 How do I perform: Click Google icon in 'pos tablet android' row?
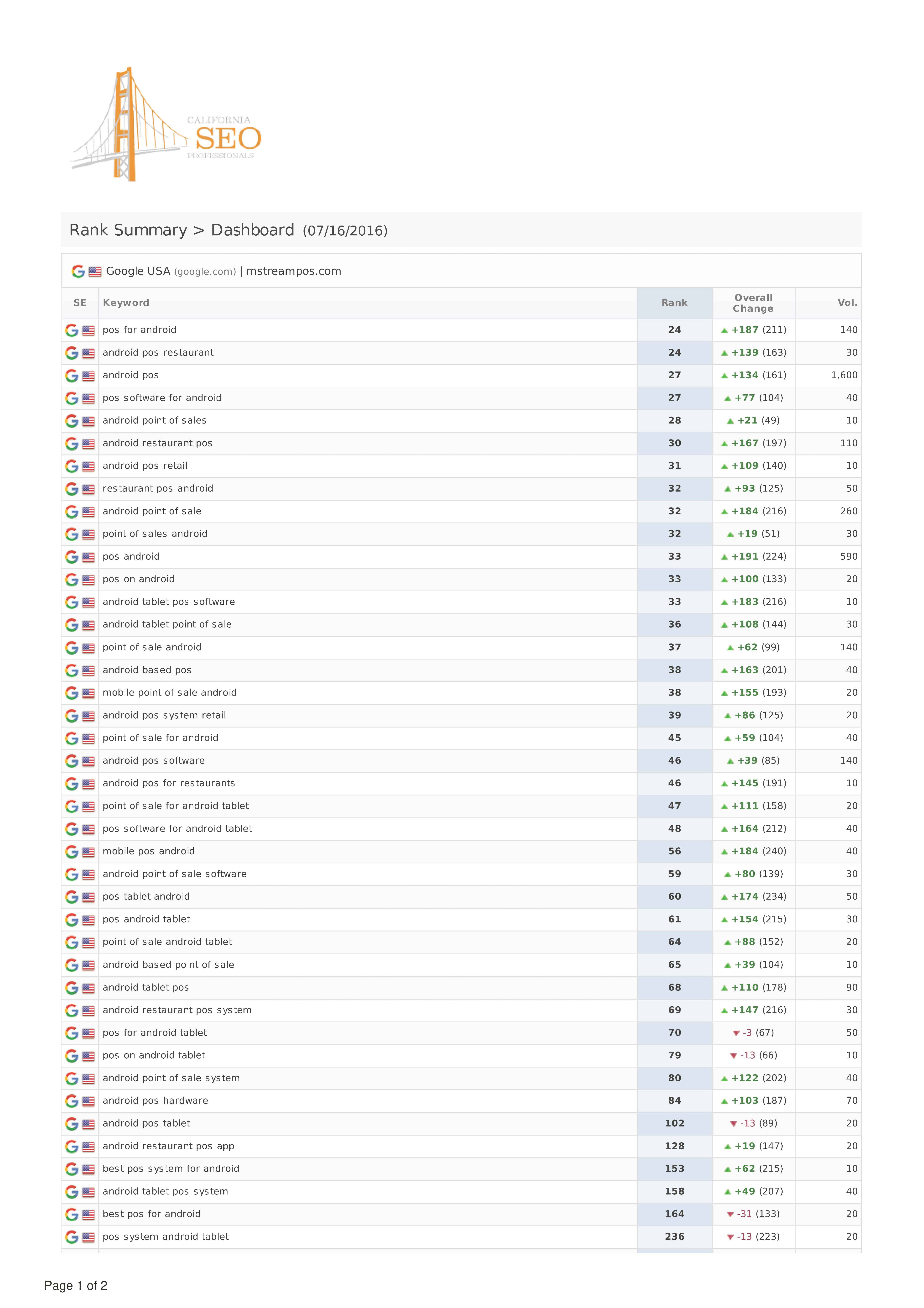72,897
